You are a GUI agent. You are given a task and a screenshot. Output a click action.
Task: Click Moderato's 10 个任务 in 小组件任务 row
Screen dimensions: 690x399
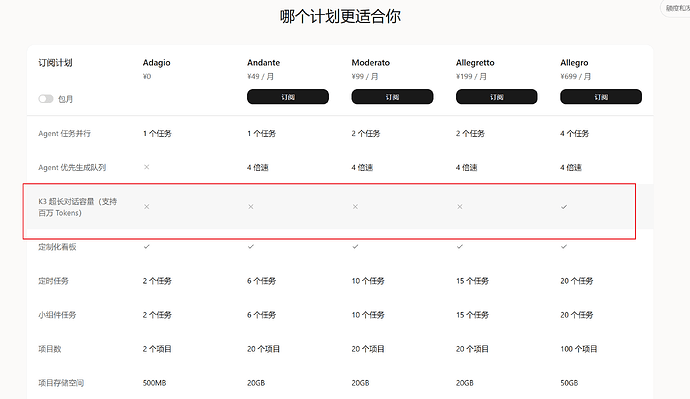368,315
